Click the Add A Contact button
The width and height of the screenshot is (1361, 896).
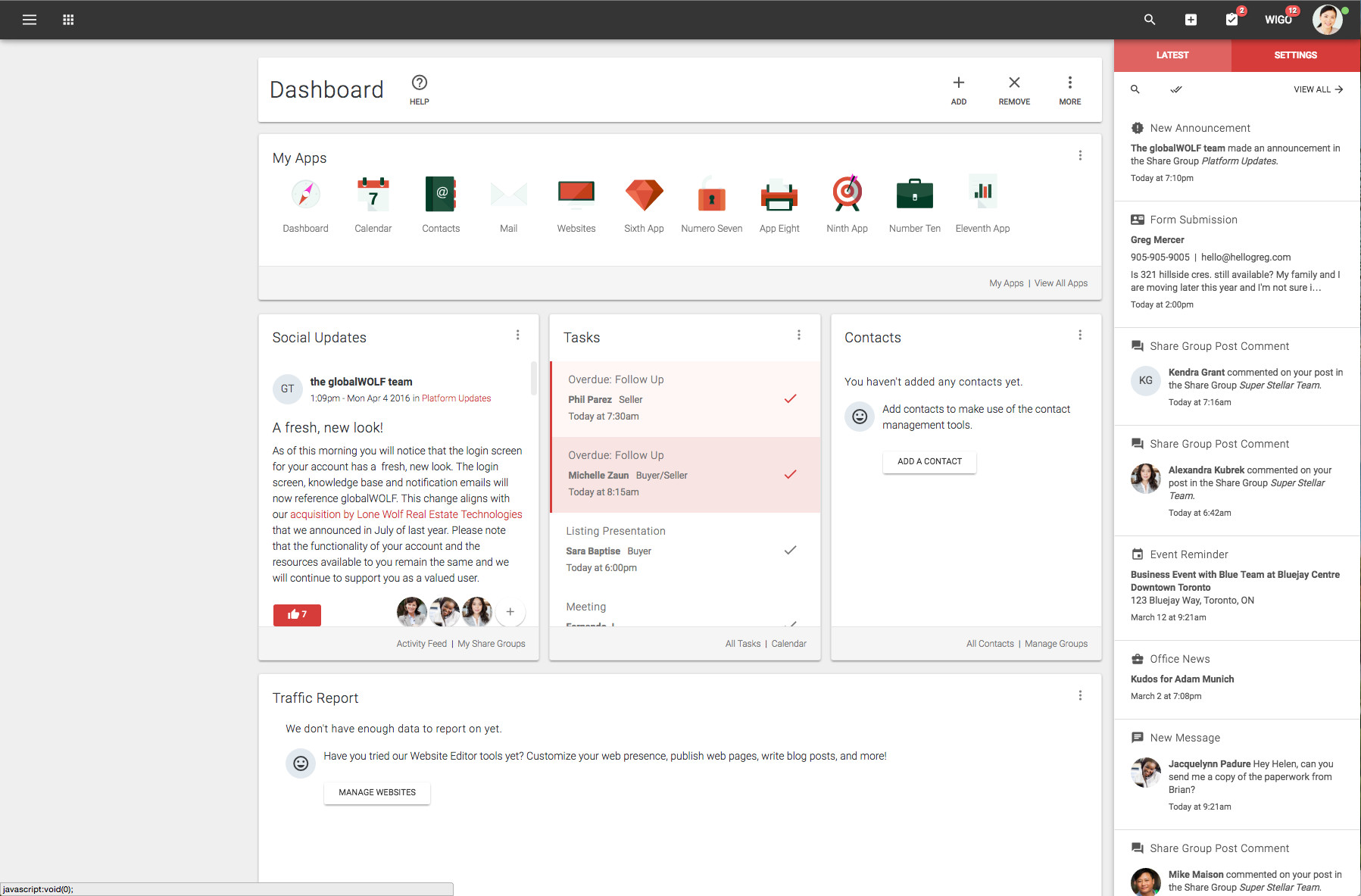point(930,462)
